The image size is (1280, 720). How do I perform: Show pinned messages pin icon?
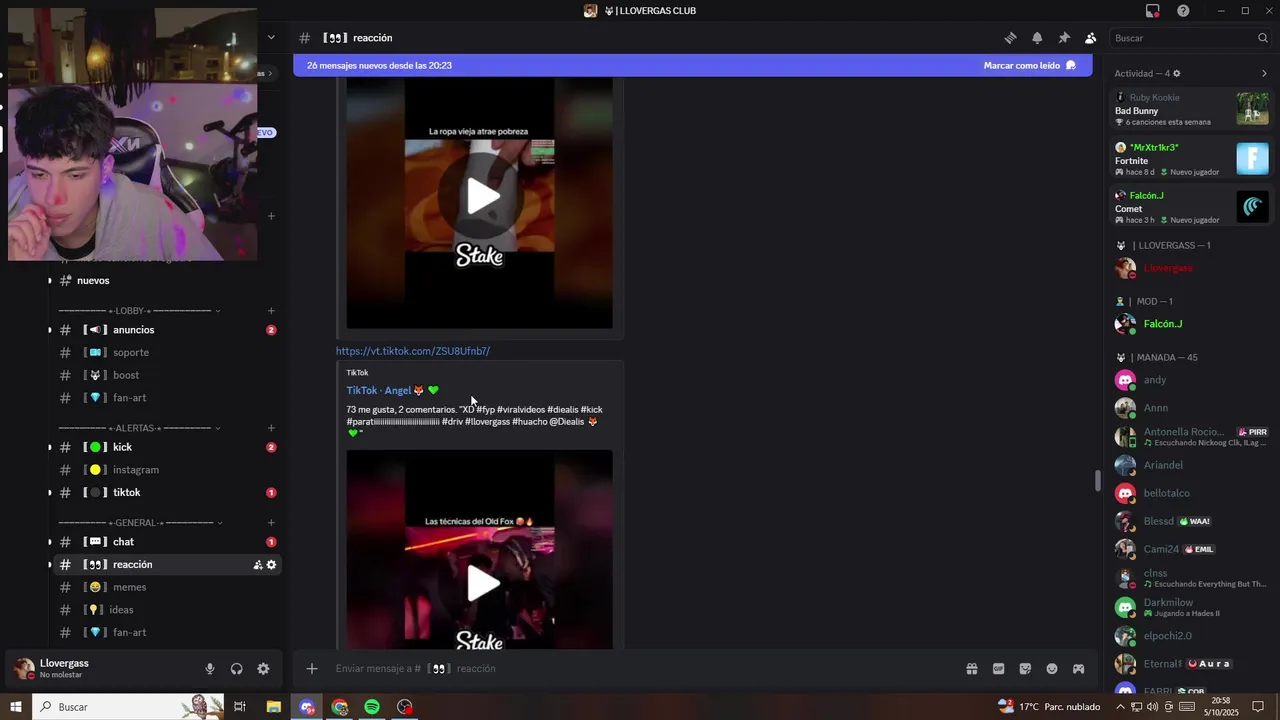1064,38
